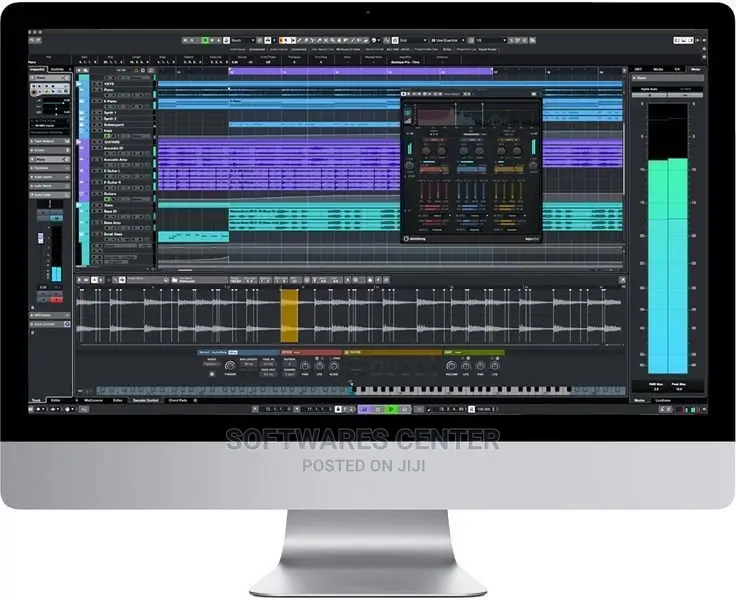Click the lower zone tab settings gear icon
736x600 pixels.
[x=195, y=400]
